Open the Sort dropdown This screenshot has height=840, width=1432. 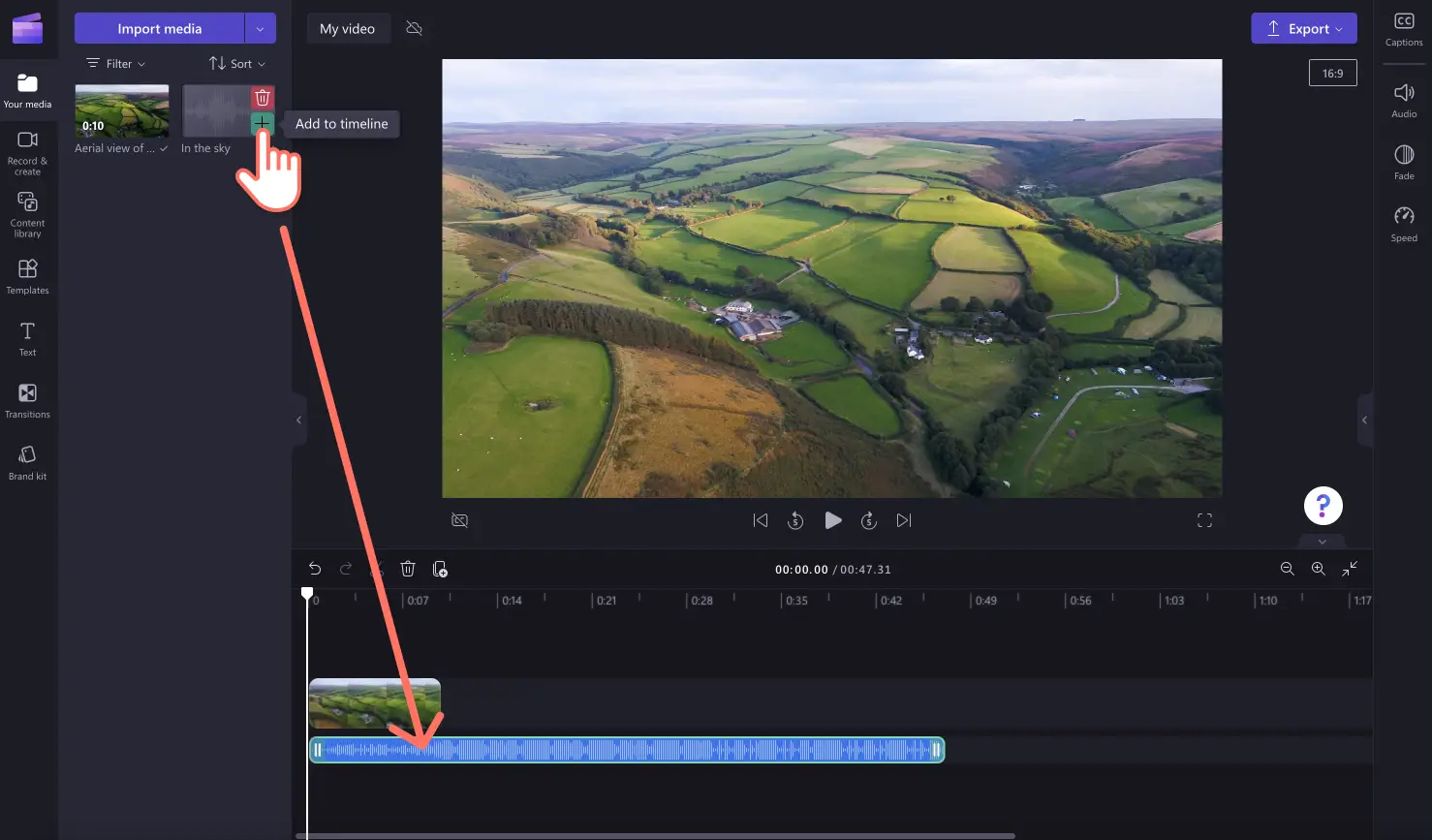[x=237, y=64]
